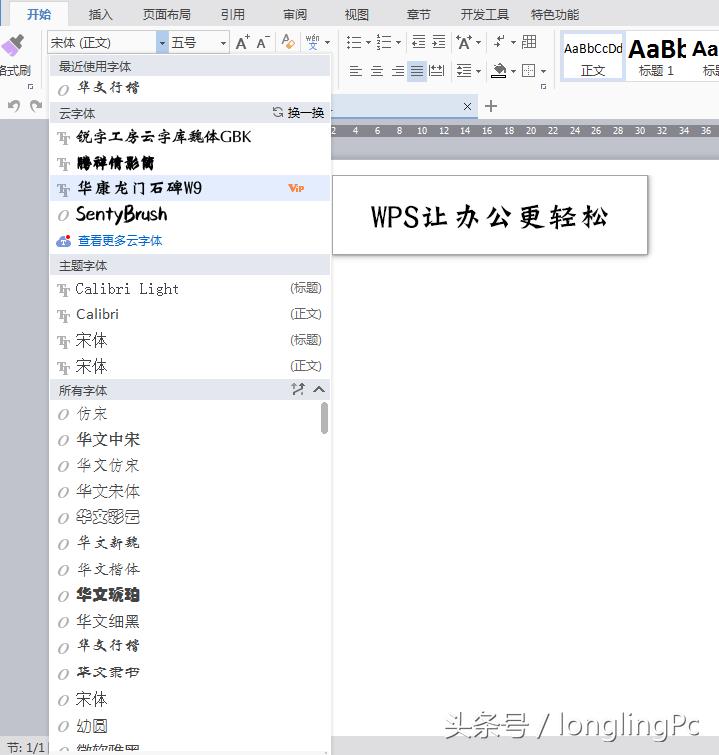The width and height of the screenshot is (719, 755).
Task: Open paragraph dialog launcher
Action: [x=544, y=87]
